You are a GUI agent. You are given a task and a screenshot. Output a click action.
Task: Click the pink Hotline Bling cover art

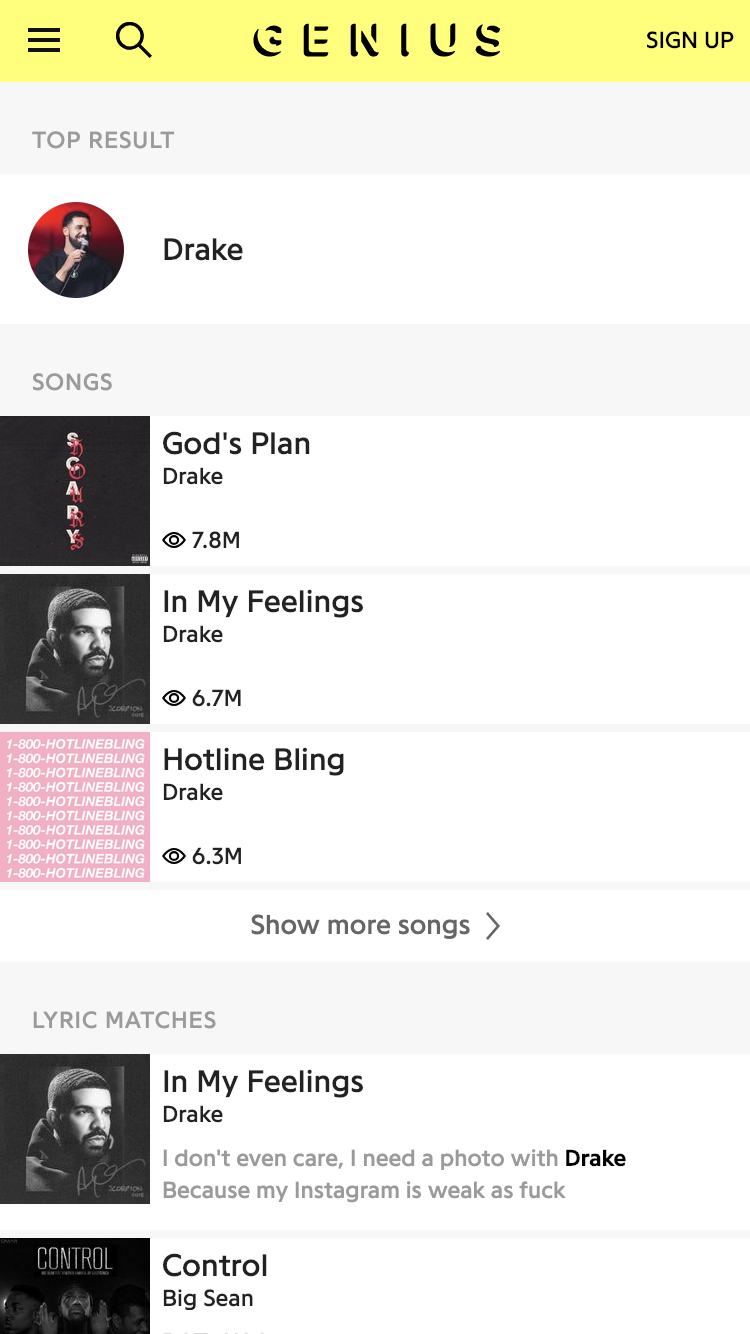[75, 807]
